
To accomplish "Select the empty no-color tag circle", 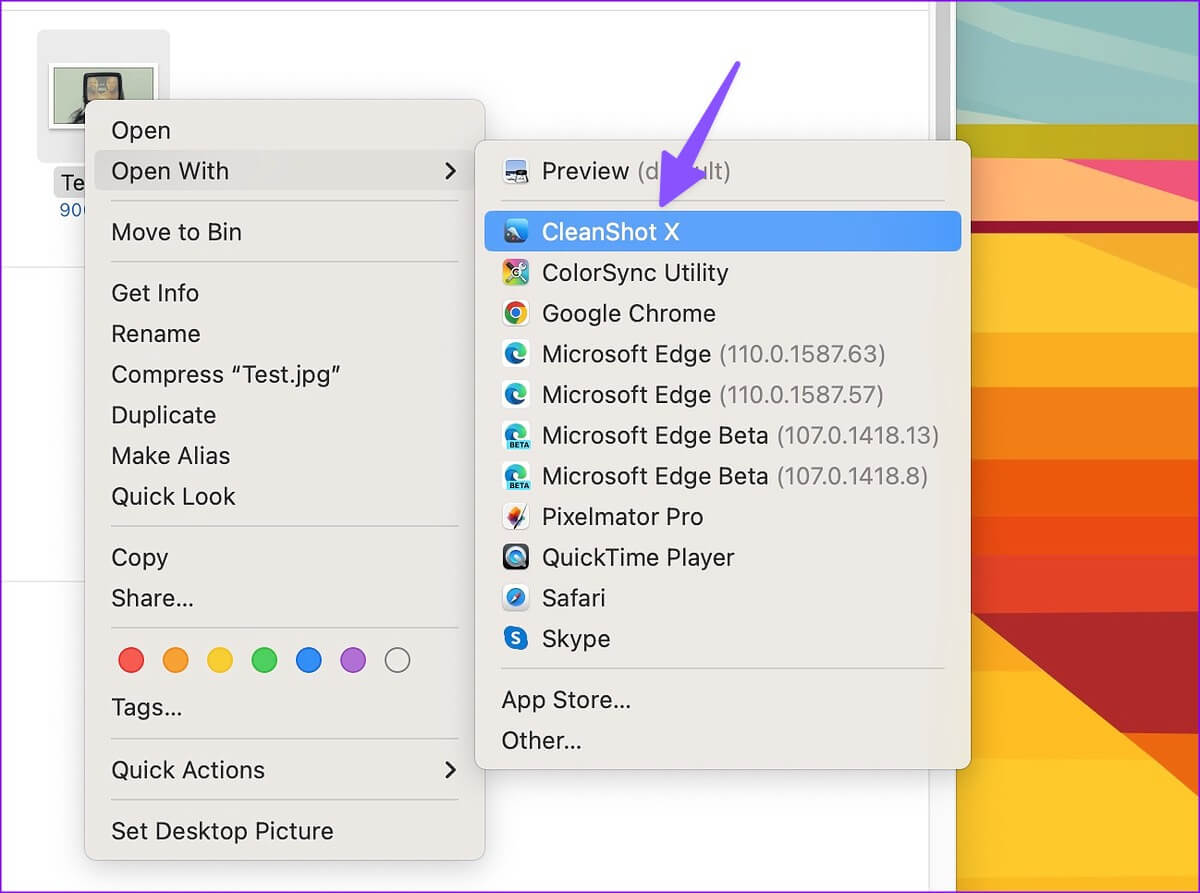I will [x=397, y=660].
